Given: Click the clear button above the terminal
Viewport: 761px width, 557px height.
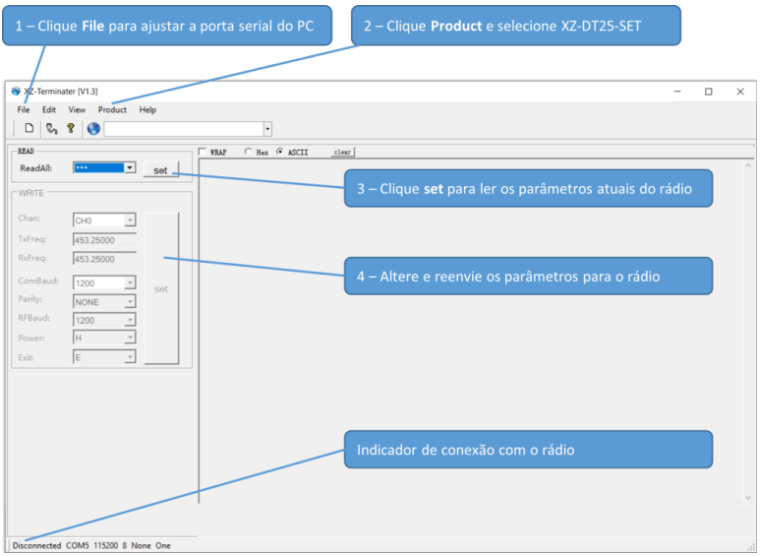Looking at the screenshot, I should [342, 152].
